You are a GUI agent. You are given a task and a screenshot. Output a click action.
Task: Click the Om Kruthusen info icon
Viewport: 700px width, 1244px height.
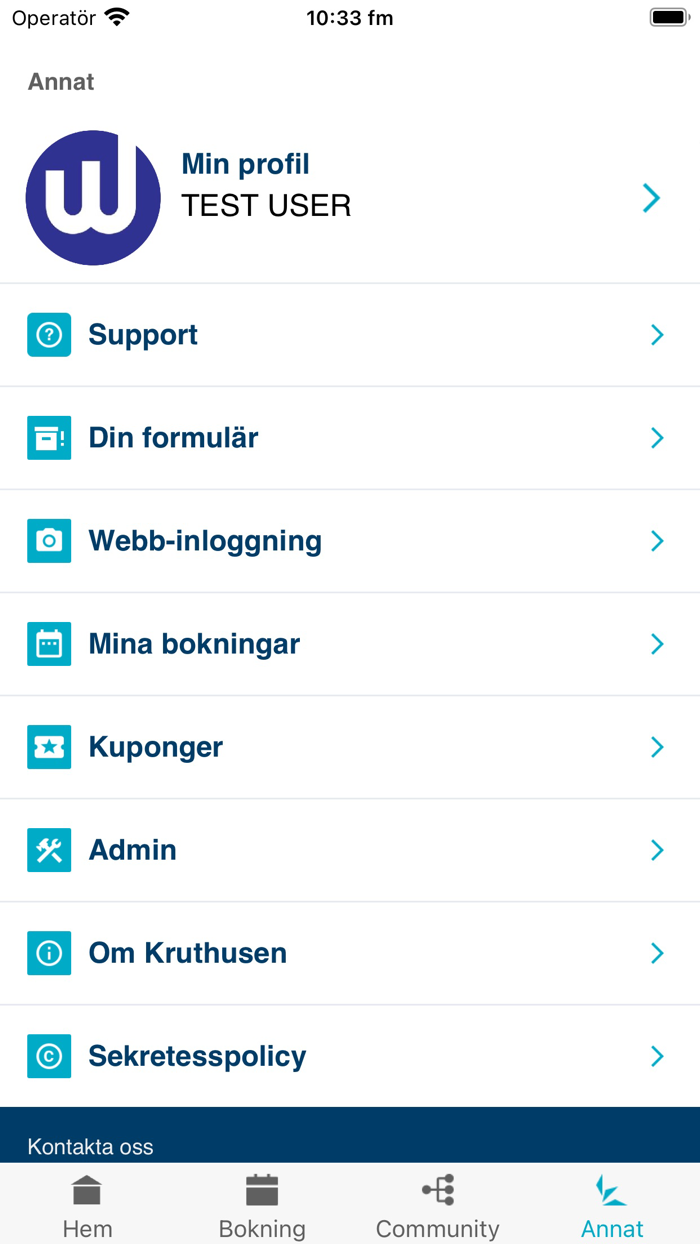click(49, 953)
